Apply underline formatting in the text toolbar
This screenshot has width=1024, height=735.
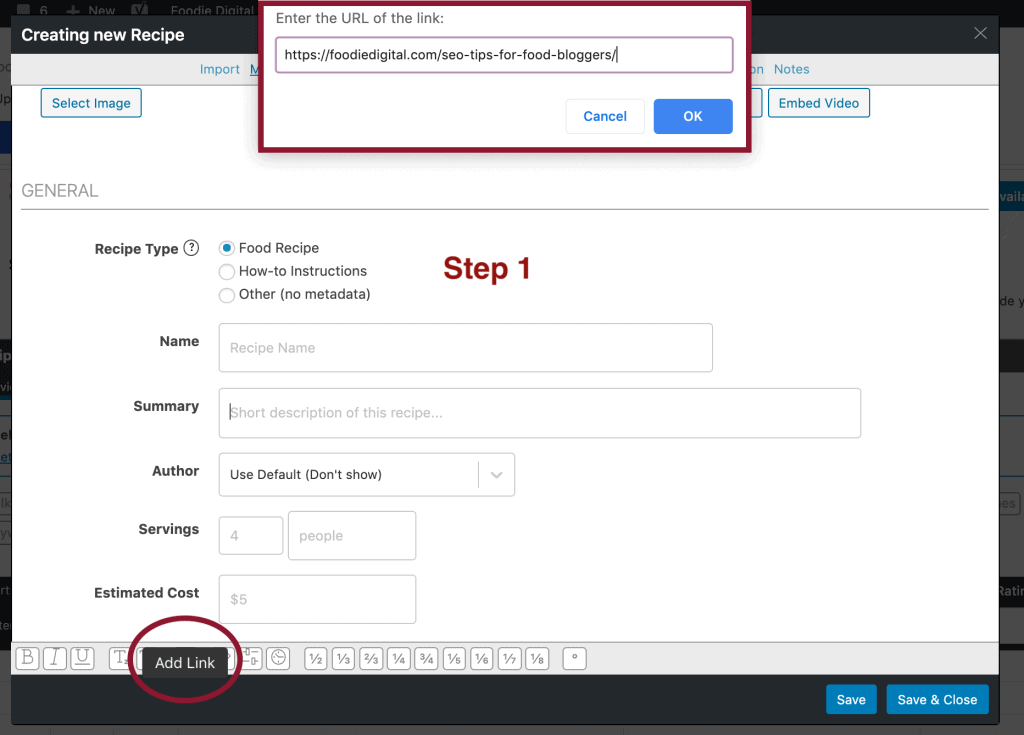coord(82,658)
